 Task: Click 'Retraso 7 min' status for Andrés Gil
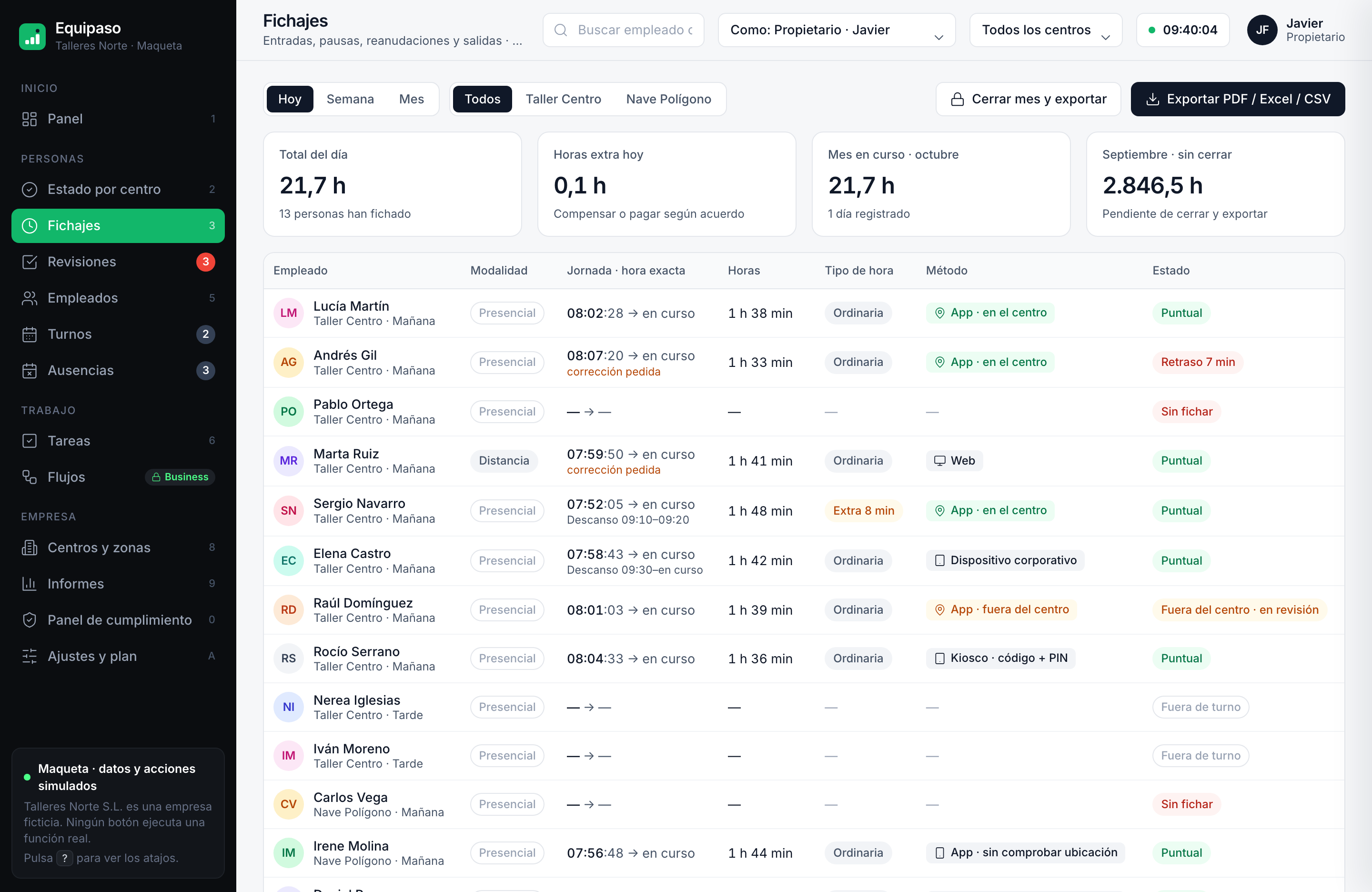(x=1197, y=362)
